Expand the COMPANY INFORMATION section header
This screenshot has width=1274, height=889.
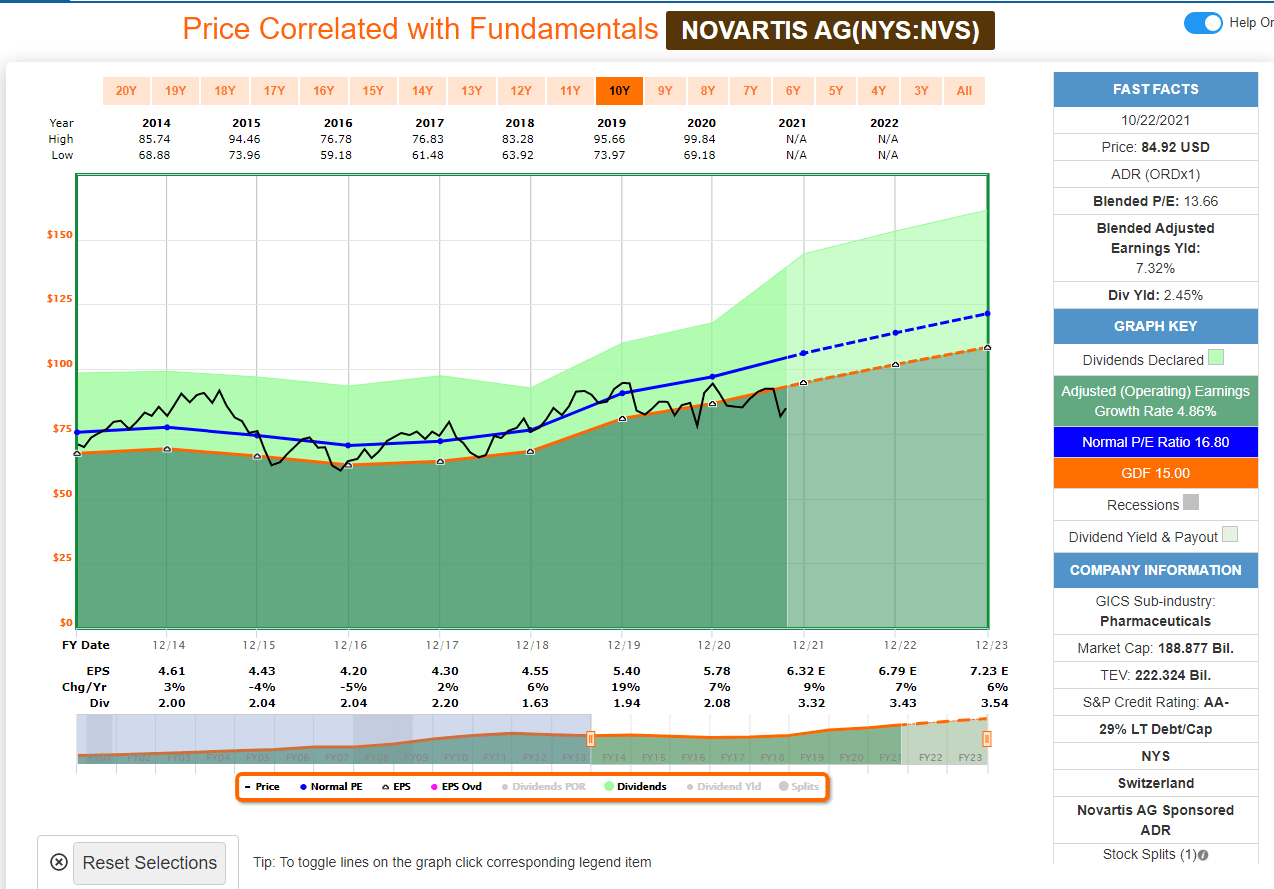pyautogui.click(x=1155, y=570)
